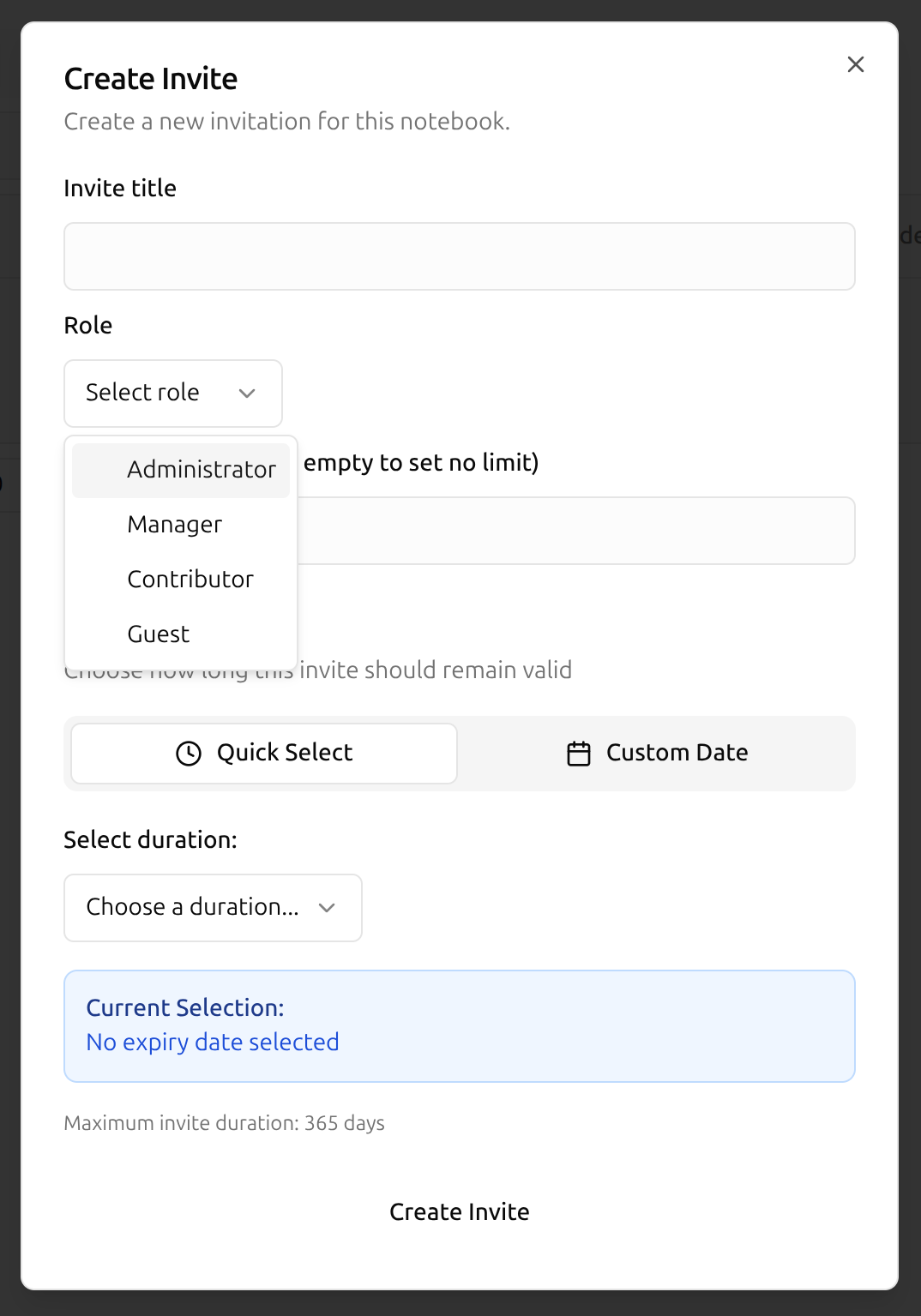Click the chevron in Choose a duration
921x1316 pixels.
327,908
